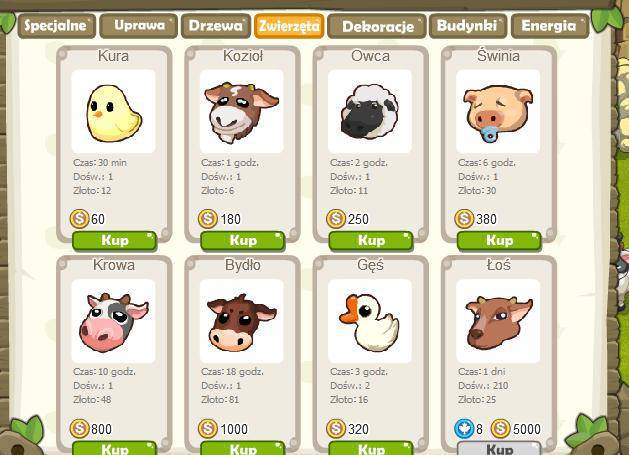Click the grey Kup button under Łoś

(499, 449)
